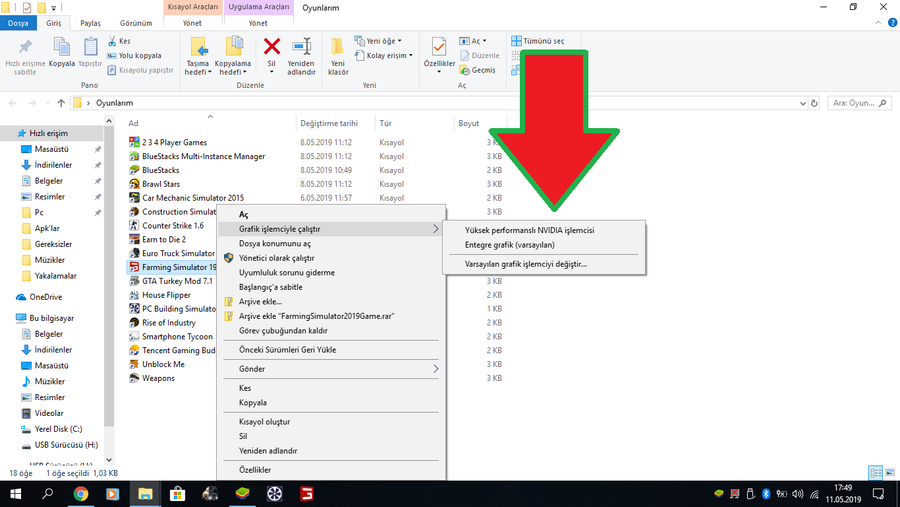Select Entegre grafik (varsayılan)
The width and height of the screenshot is (900, 507).
tap(510, 245)
